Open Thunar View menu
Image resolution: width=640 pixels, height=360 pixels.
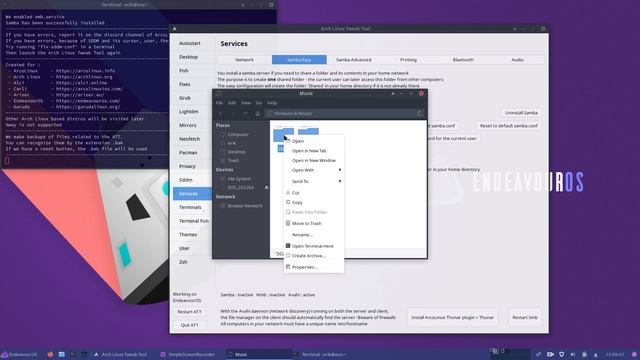(246, 103)
